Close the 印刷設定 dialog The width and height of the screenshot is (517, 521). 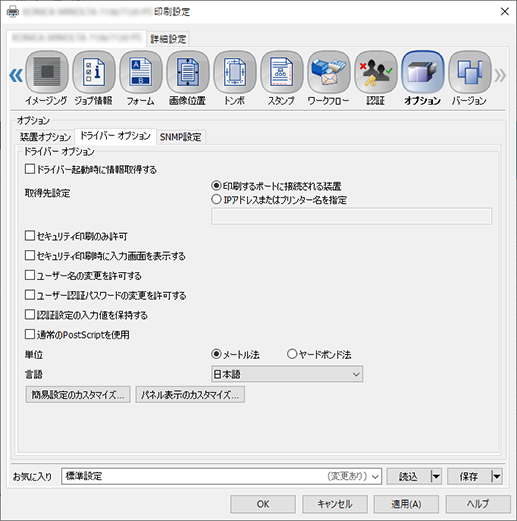tap(505, 12)
